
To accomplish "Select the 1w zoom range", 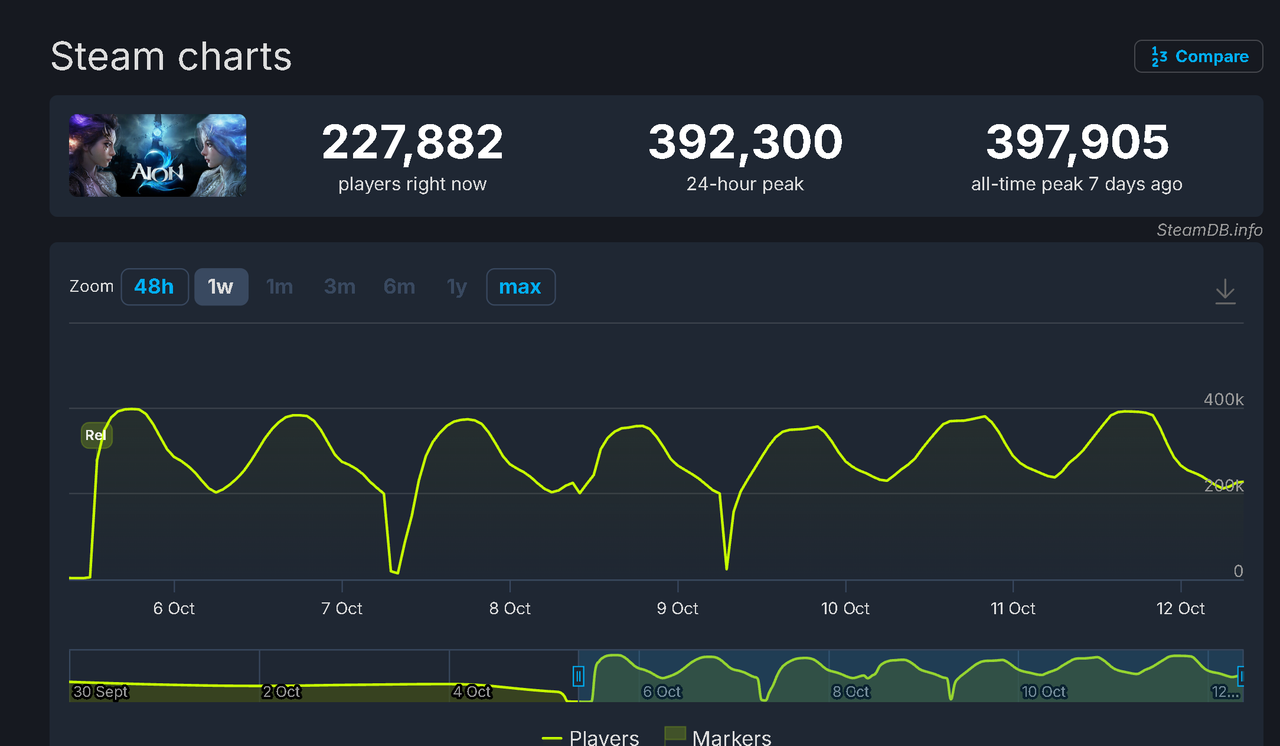I will 221,287.
